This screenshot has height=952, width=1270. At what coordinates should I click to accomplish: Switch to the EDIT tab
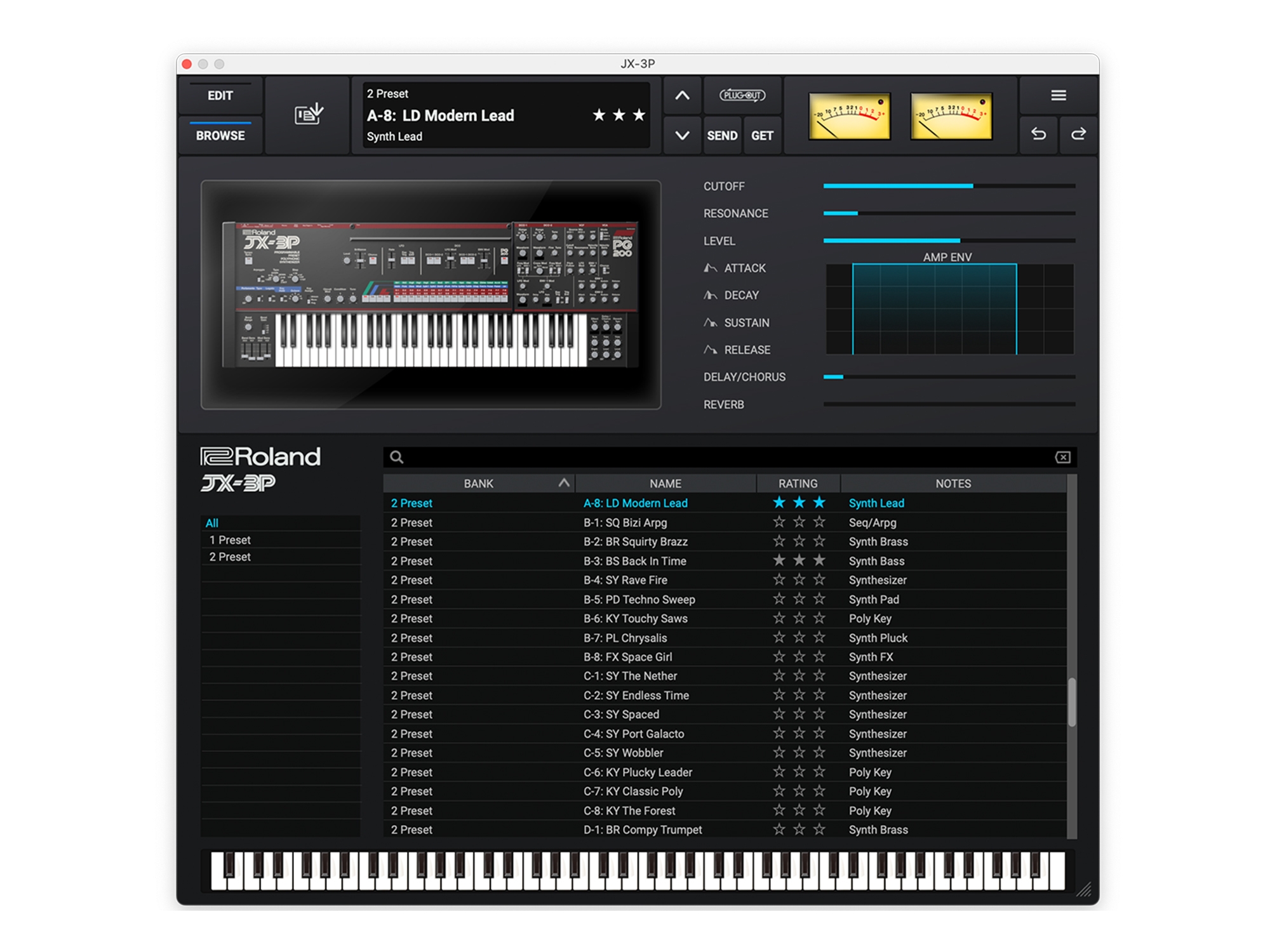click(x=220, y=96)
